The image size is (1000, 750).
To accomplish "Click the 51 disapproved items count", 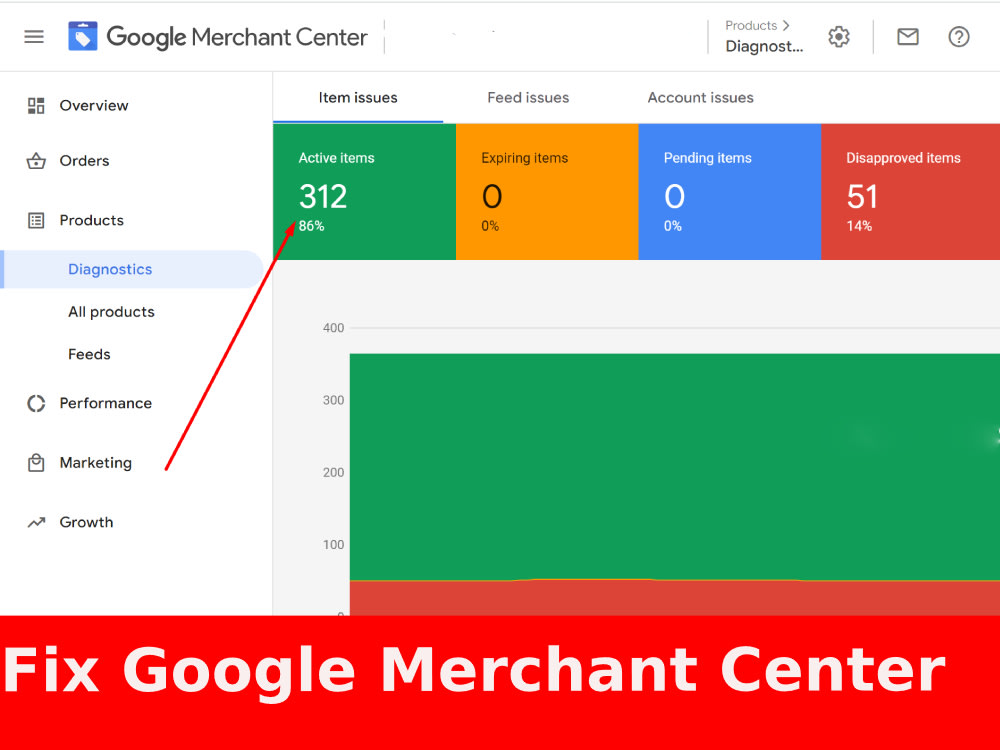I will (x=862, y=196).
